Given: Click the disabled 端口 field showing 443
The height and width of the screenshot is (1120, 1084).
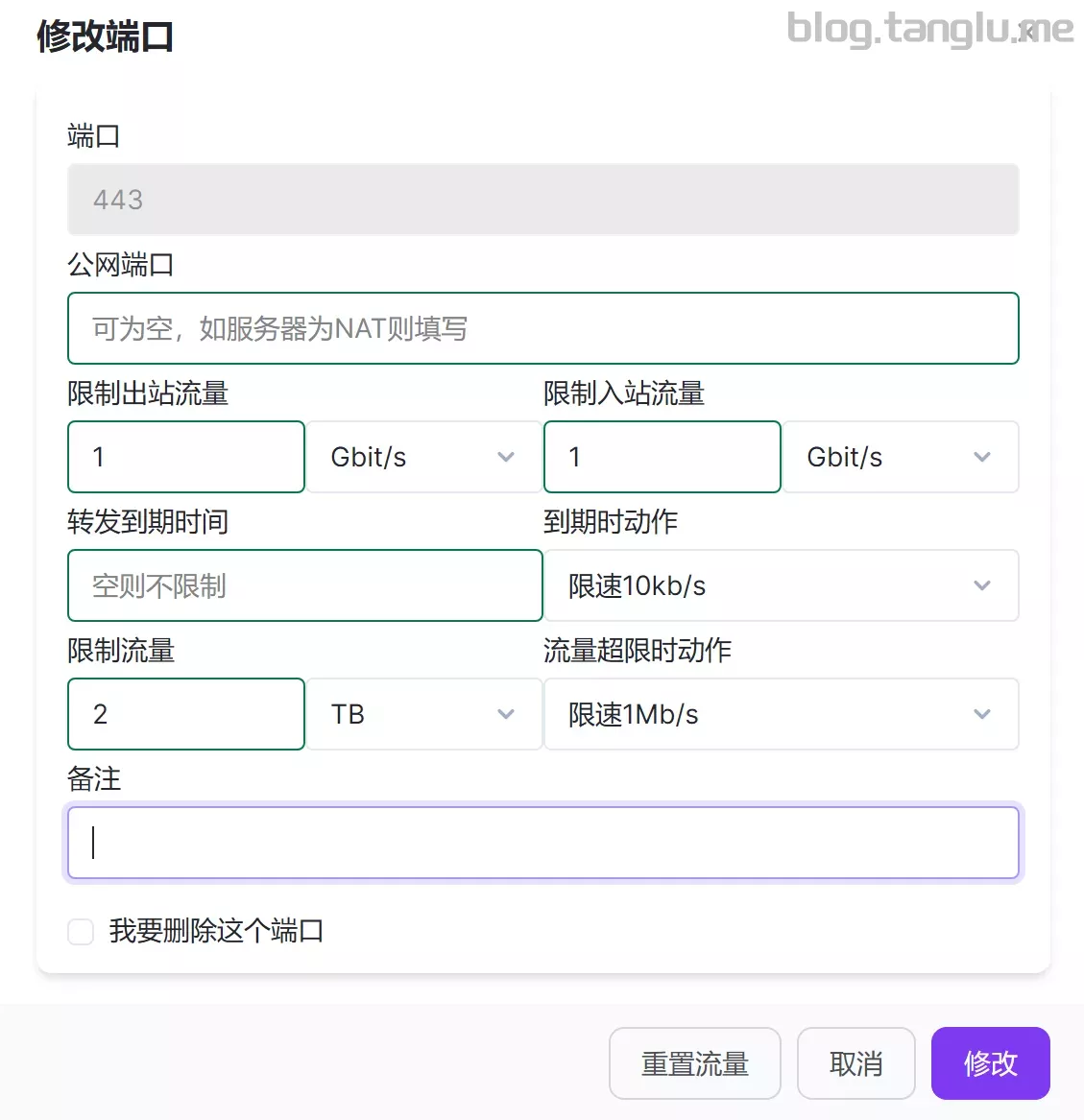Looking at the screenshot, I should point(542,200).
